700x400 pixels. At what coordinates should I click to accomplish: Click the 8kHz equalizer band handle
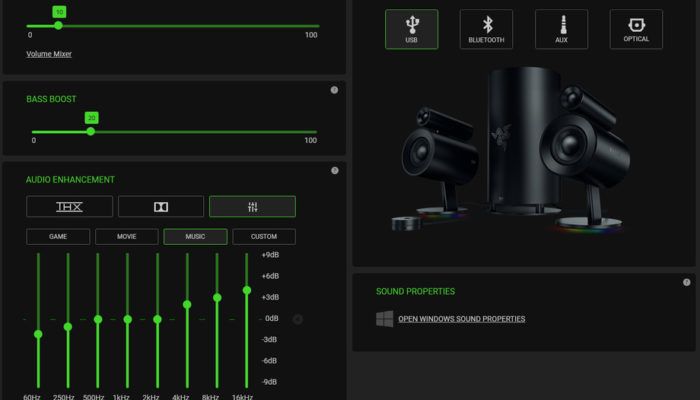[x=217, y=297]
